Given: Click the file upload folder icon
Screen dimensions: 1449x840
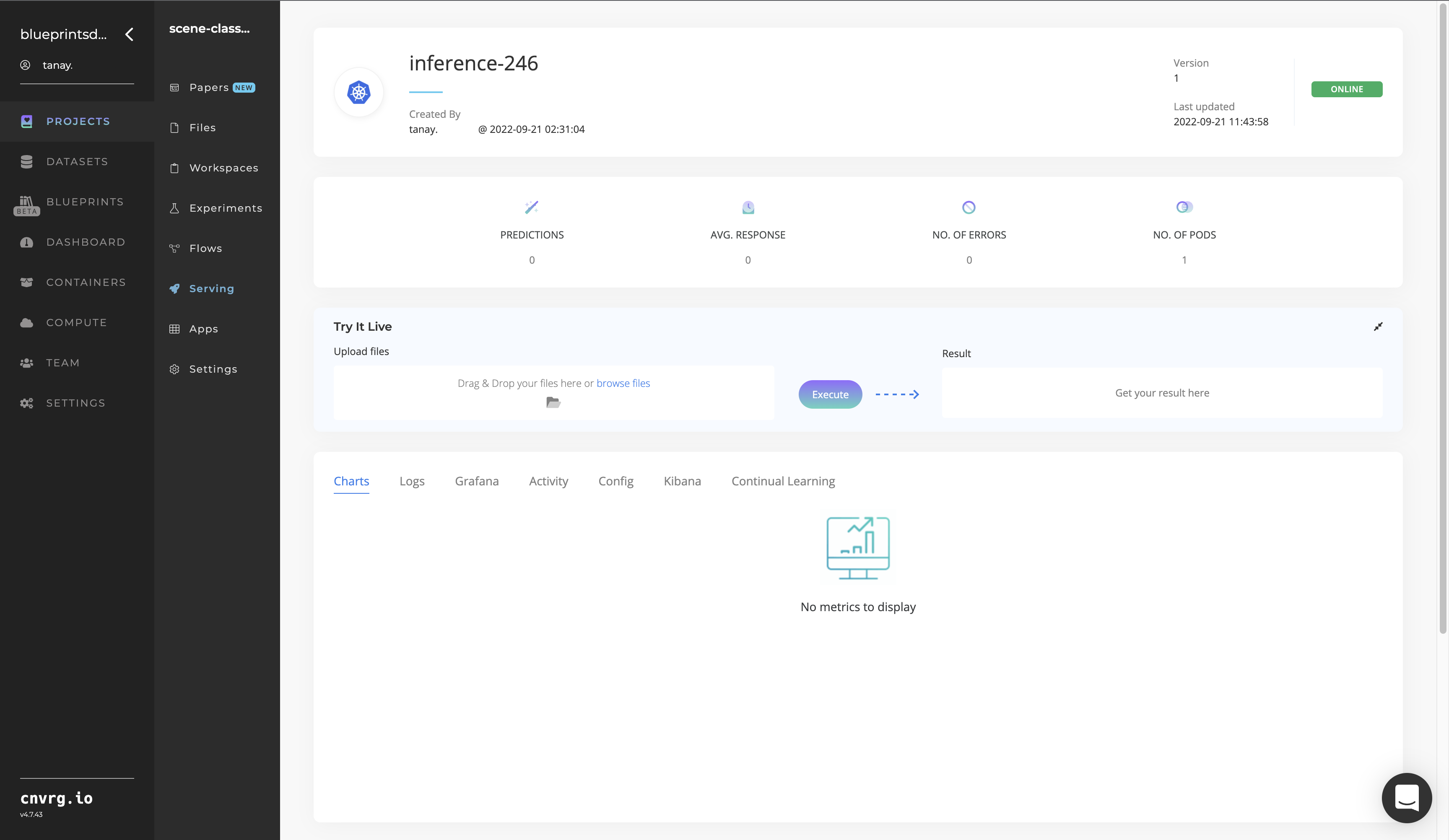Looking at the screenshot, I should tap(553, 402).
